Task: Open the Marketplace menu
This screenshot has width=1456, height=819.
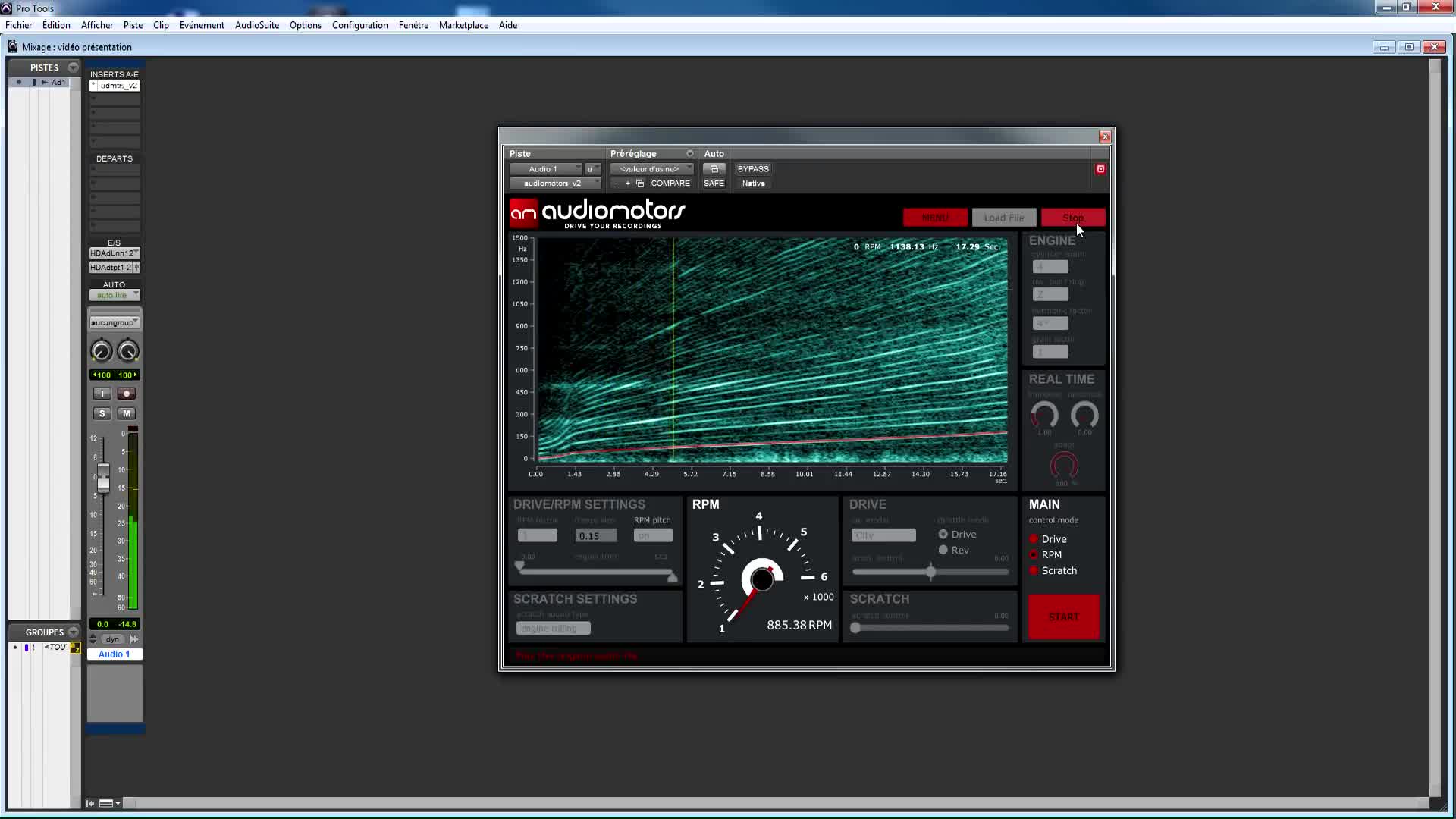Action: point(463,25)
